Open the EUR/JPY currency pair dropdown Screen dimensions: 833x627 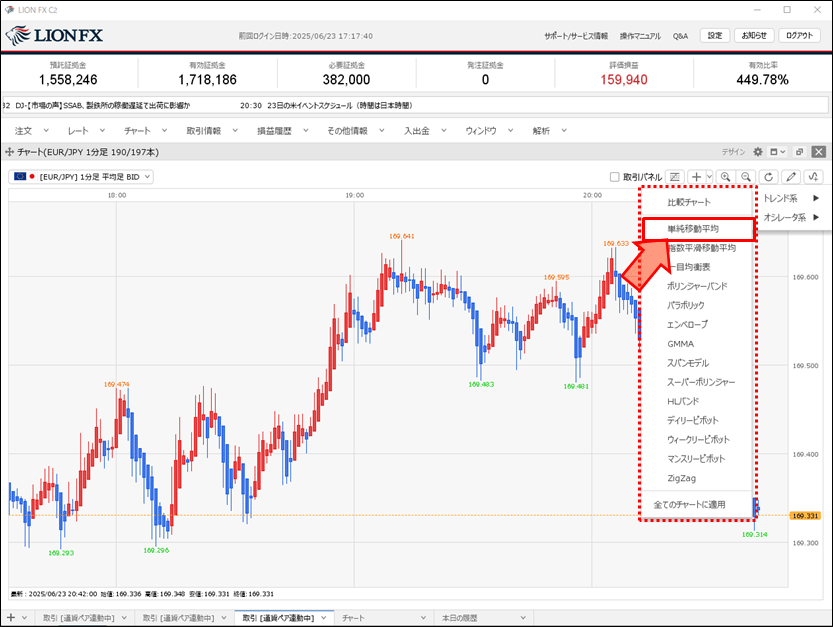pos(81,177)
